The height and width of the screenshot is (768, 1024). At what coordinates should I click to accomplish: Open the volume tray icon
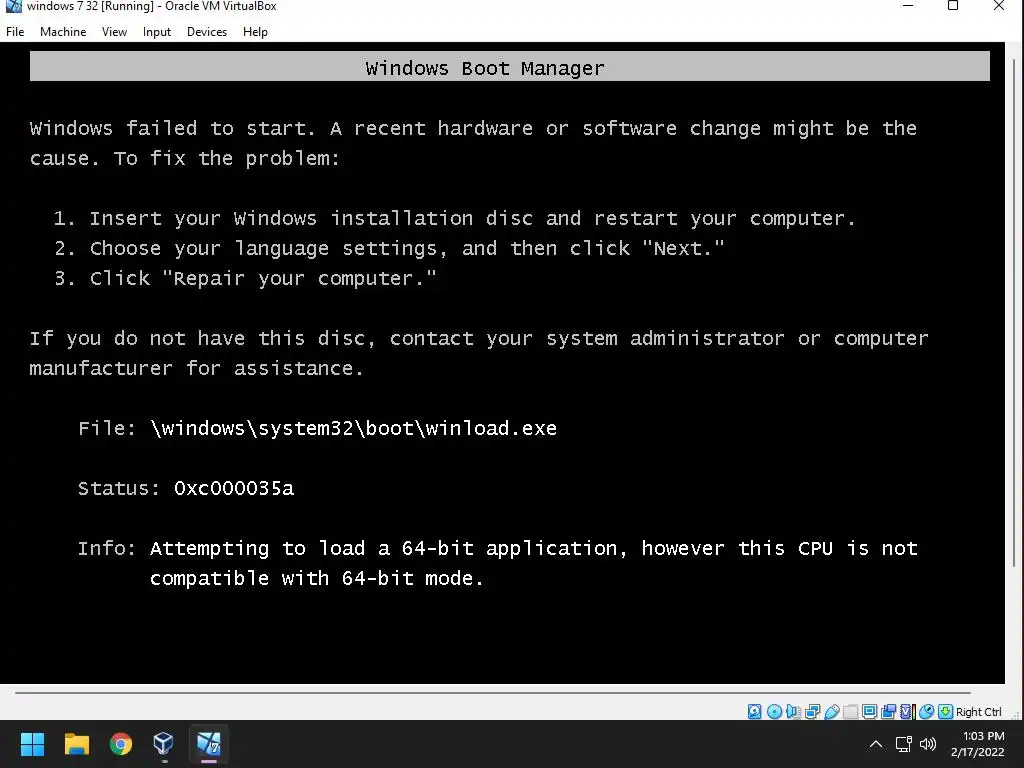click(x=927, y=744)
